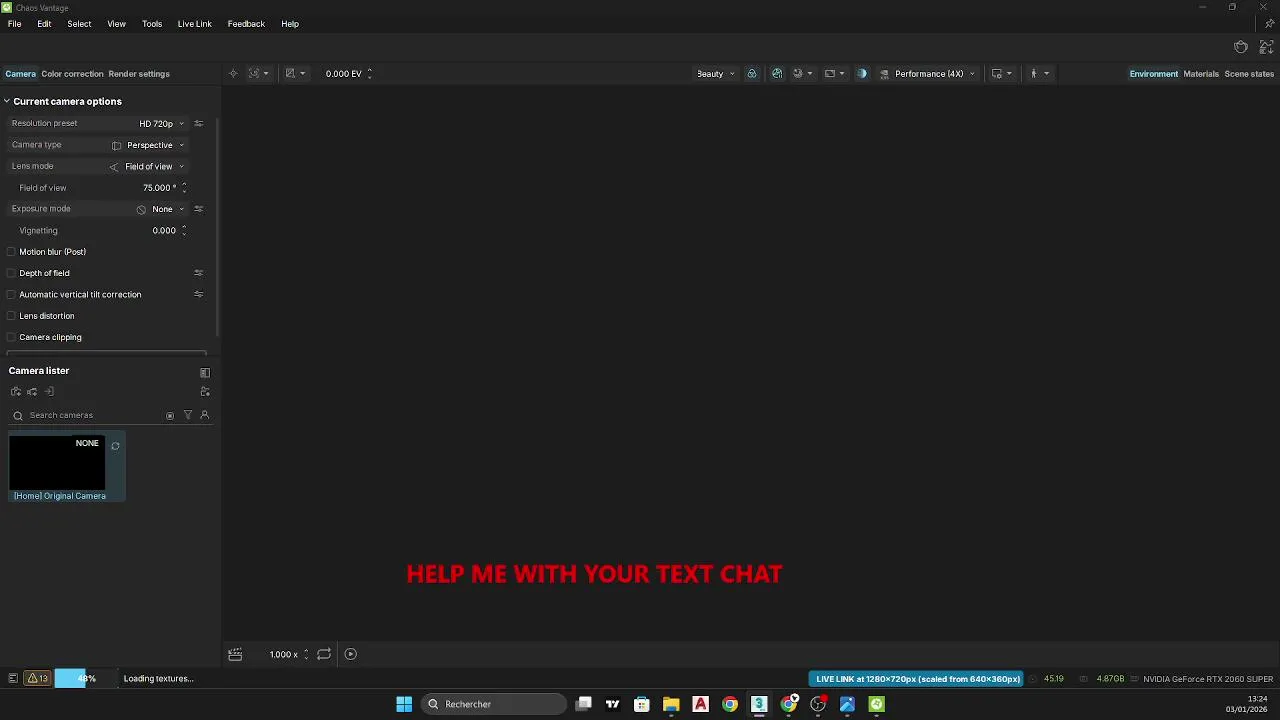This screenshot has width=1280, height=720.
Task: Toggle loop playback icon
Action: pyautogui.click(x=324, y=654)
